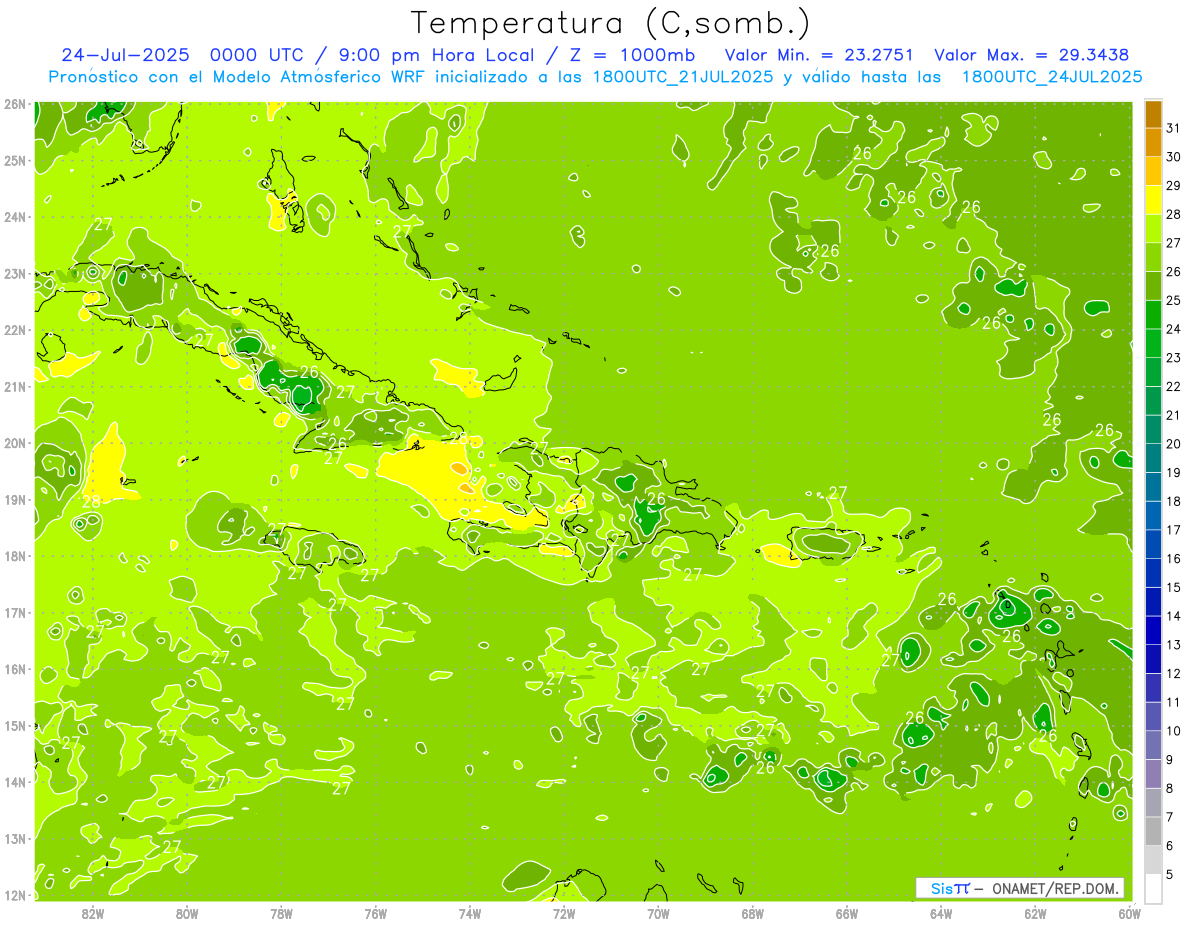Click the '13N' latitude axis label
Image resolution: width=1200 pixels, height=927 pixels.
[x=15, y=838]
